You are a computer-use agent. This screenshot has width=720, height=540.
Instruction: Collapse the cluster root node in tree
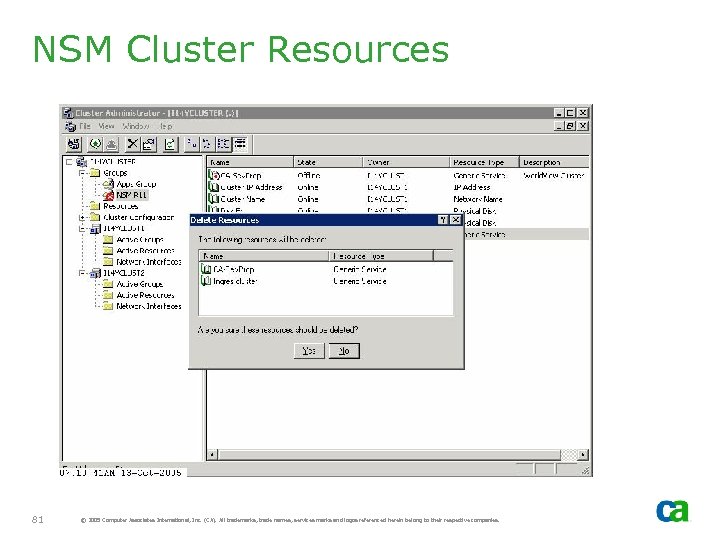tap(69, 162)
